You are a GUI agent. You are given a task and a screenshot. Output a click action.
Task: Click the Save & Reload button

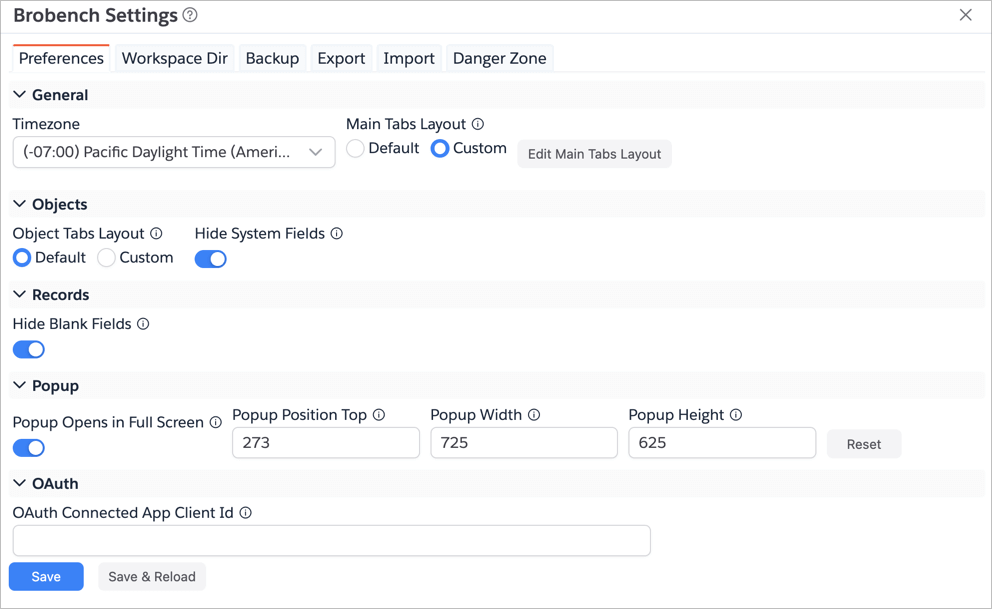point(152,577)
